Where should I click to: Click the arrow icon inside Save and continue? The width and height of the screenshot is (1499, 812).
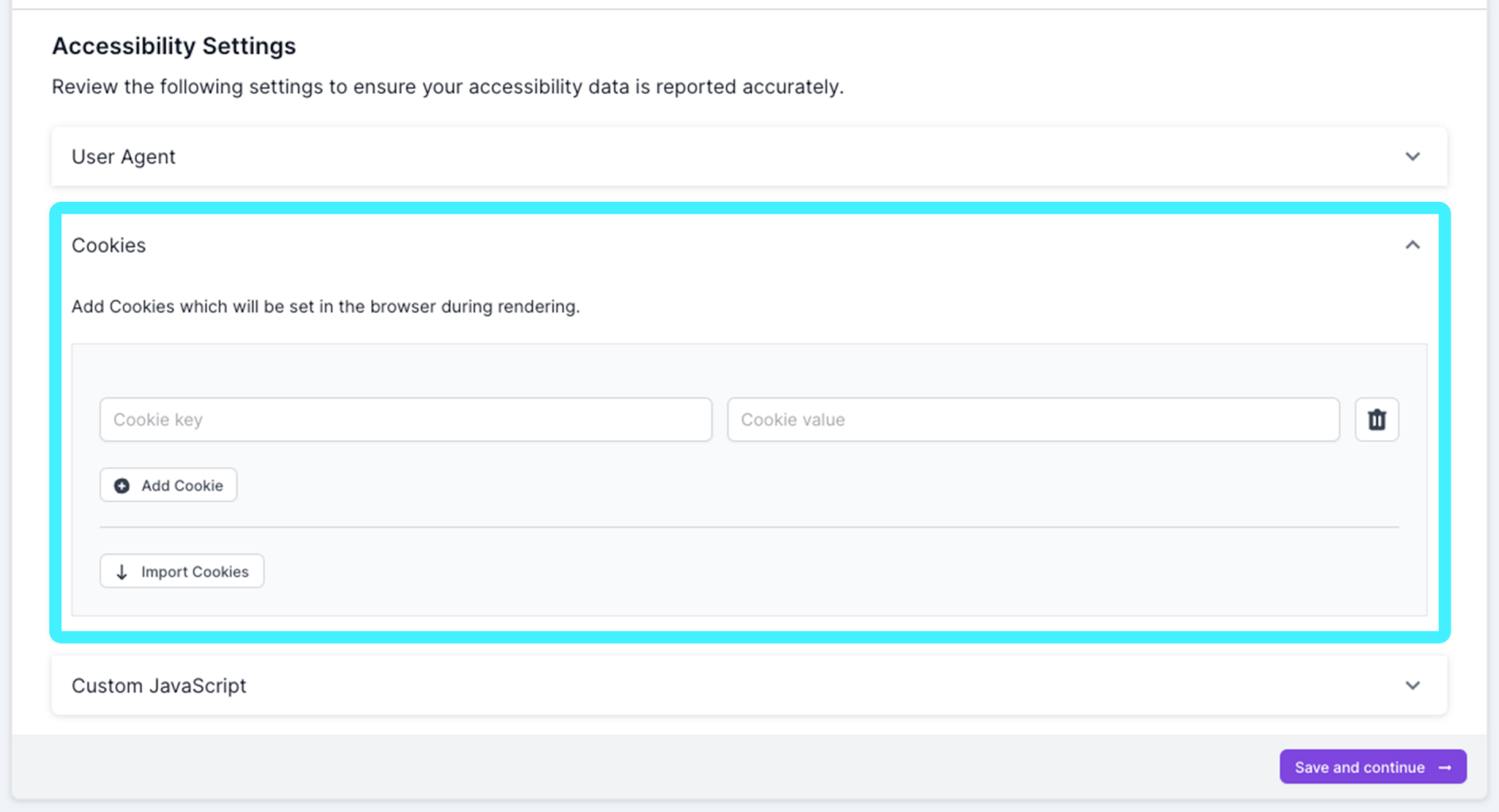[x=1446, y=767]
